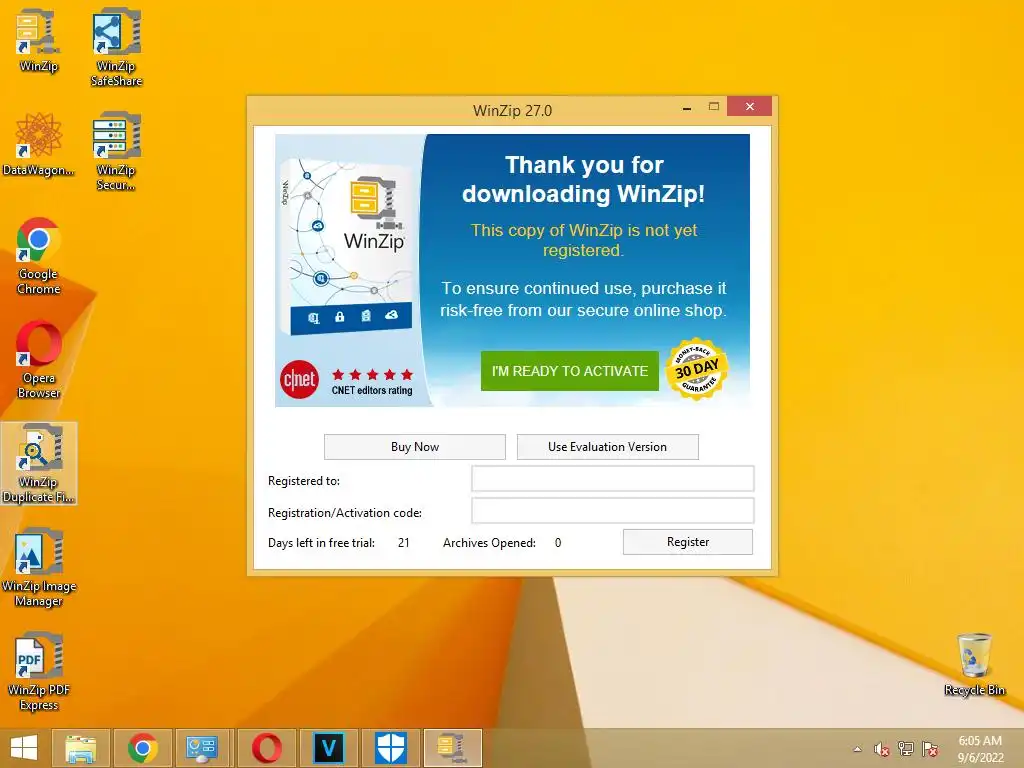Viewport: 1024px width, 768px height.
Task: Select the DataWagon desktop shortcut
Action: tap(39, 144)
